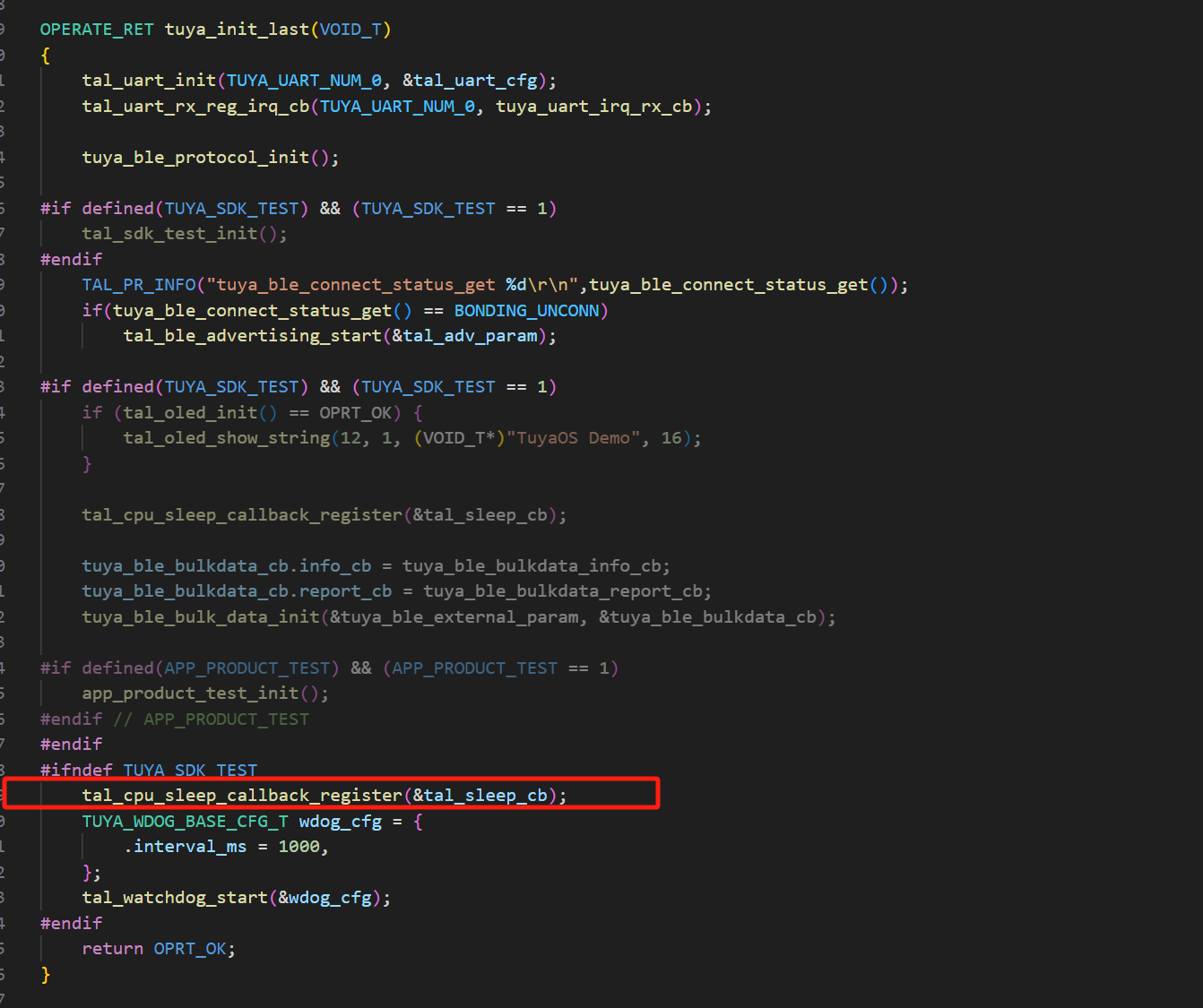Click the tal_uart_init call
Viewport: 1203px width, 1008px height.
click(x=149, y=81)
